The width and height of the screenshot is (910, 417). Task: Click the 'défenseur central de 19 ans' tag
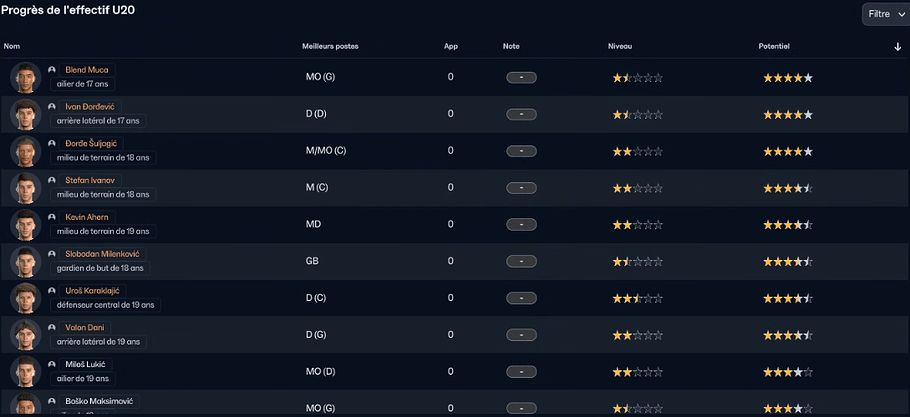pyautogui.click(x=106, y=305)
